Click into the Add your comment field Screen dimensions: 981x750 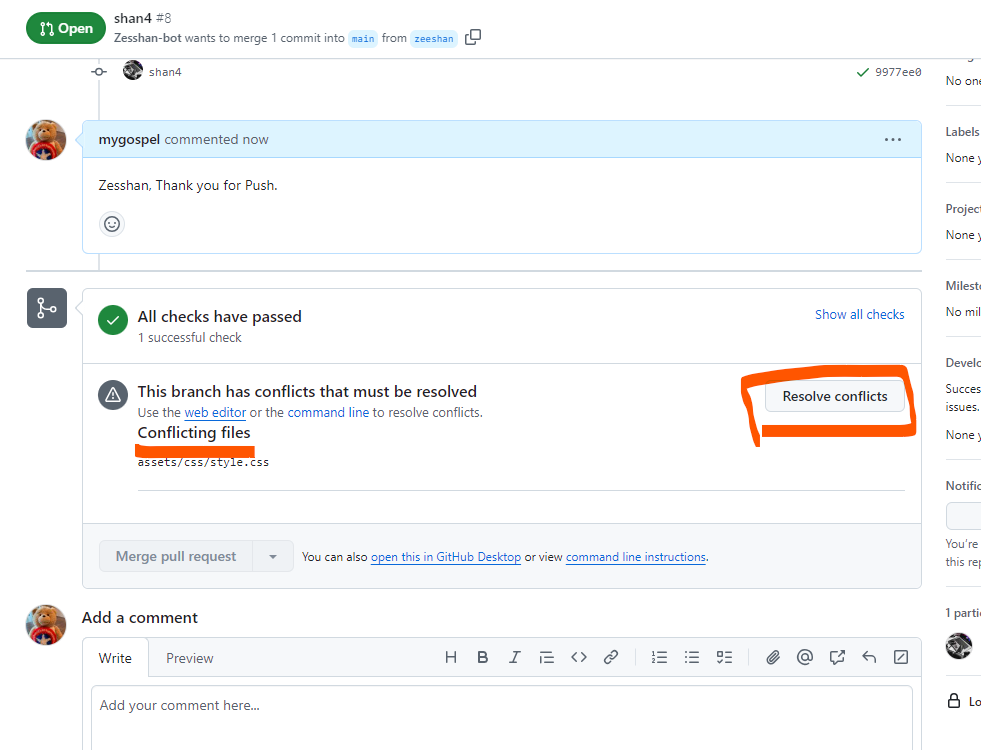click(x=502, y=717)
